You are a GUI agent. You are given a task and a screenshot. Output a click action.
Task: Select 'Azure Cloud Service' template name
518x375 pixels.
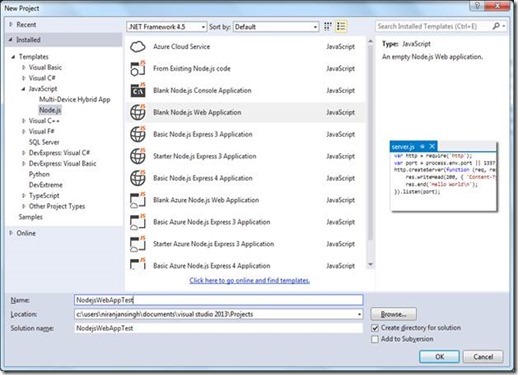click(182, 47)
